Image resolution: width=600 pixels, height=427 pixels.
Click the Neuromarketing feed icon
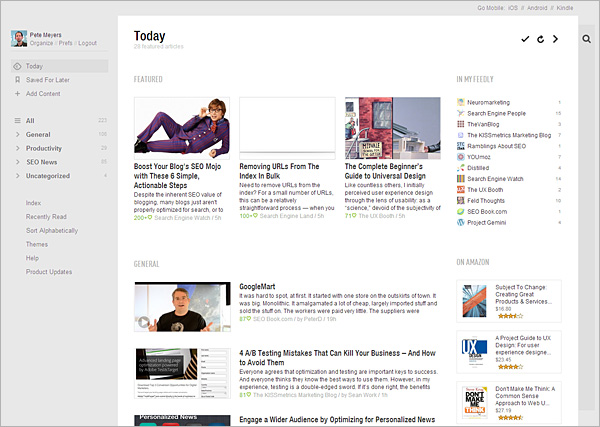(460, 103)
